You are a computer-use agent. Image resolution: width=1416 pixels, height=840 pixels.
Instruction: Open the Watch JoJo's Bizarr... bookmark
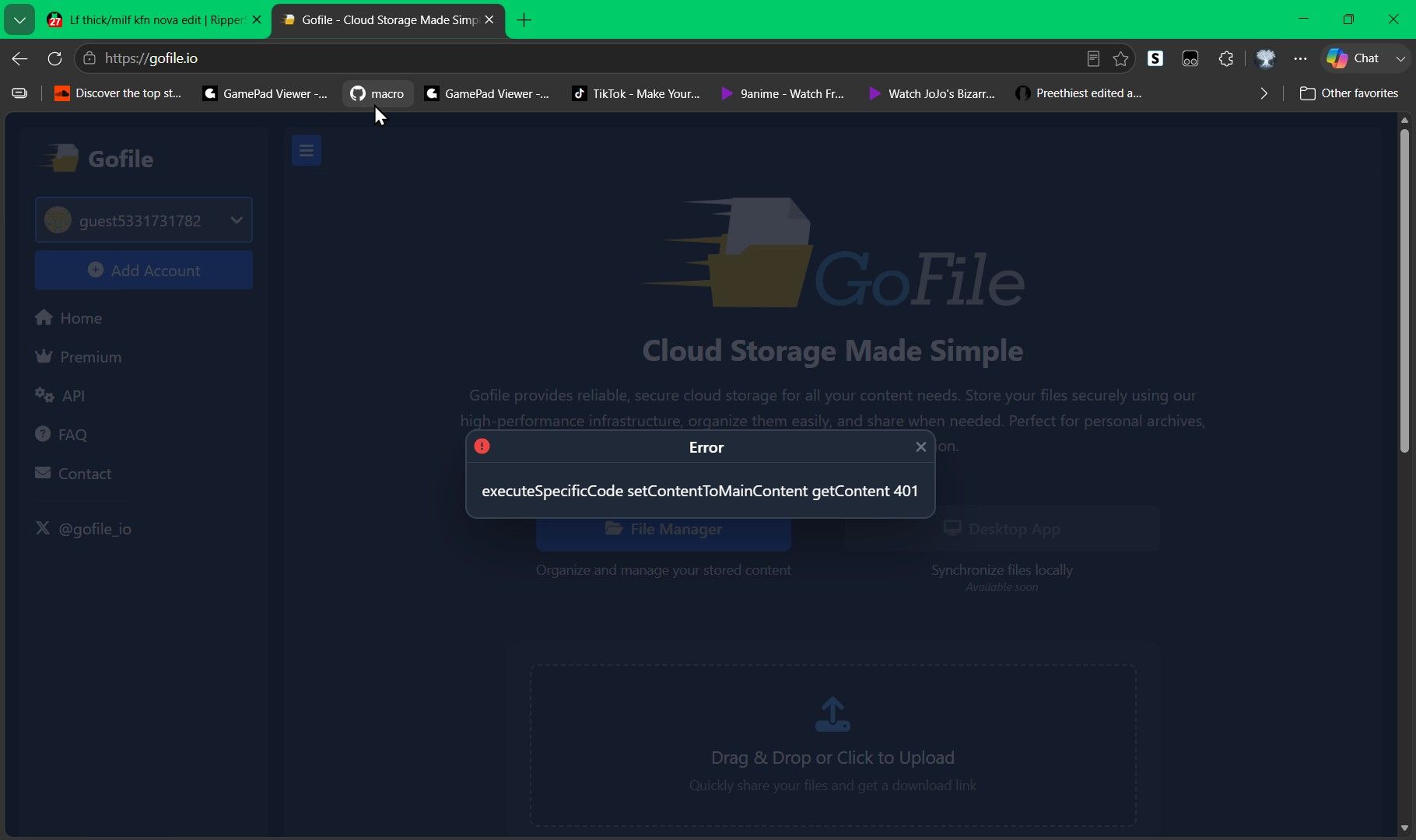932,93
